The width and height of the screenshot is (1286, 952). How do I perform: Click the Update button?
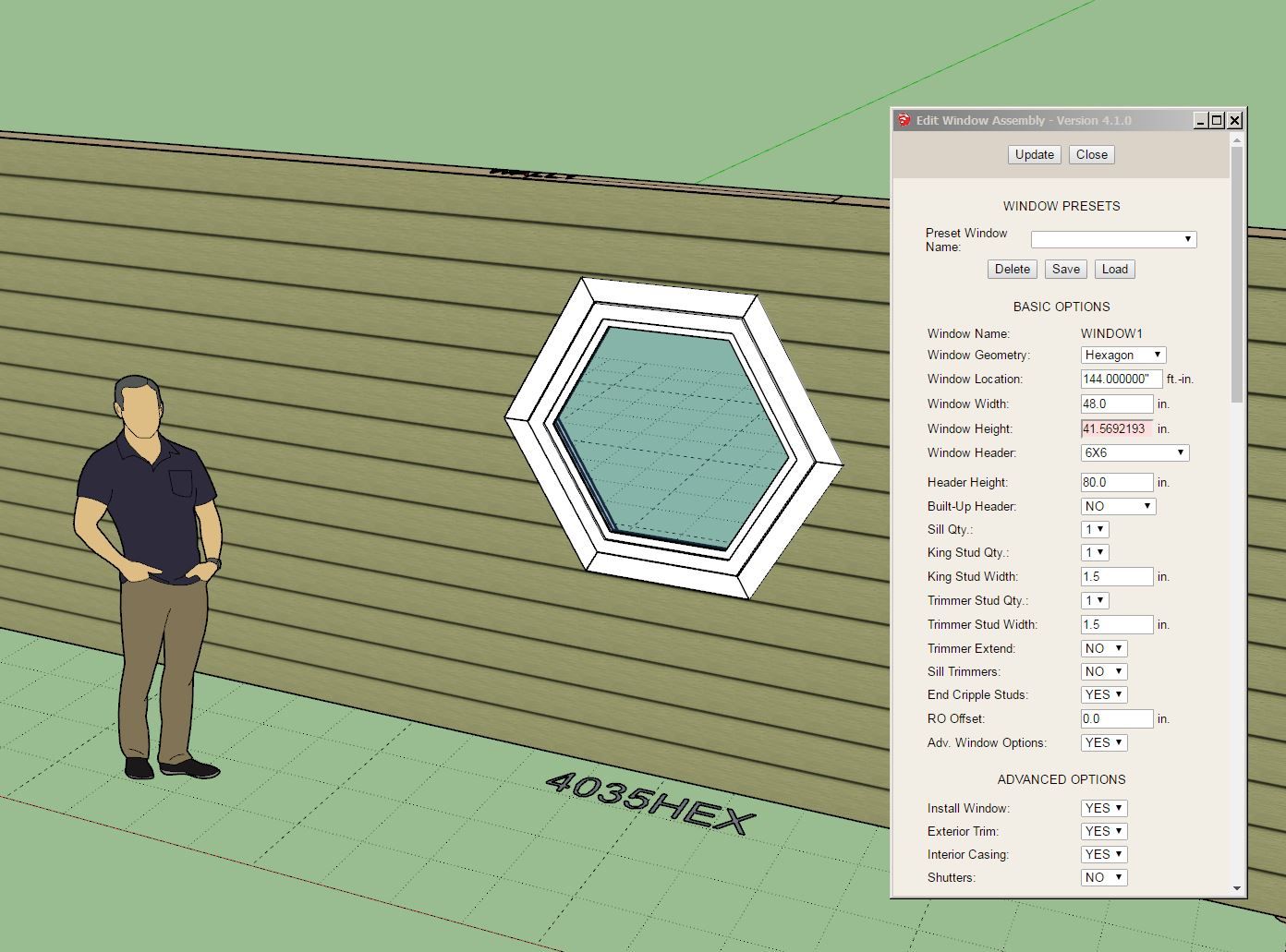[x=1034, y=154]
